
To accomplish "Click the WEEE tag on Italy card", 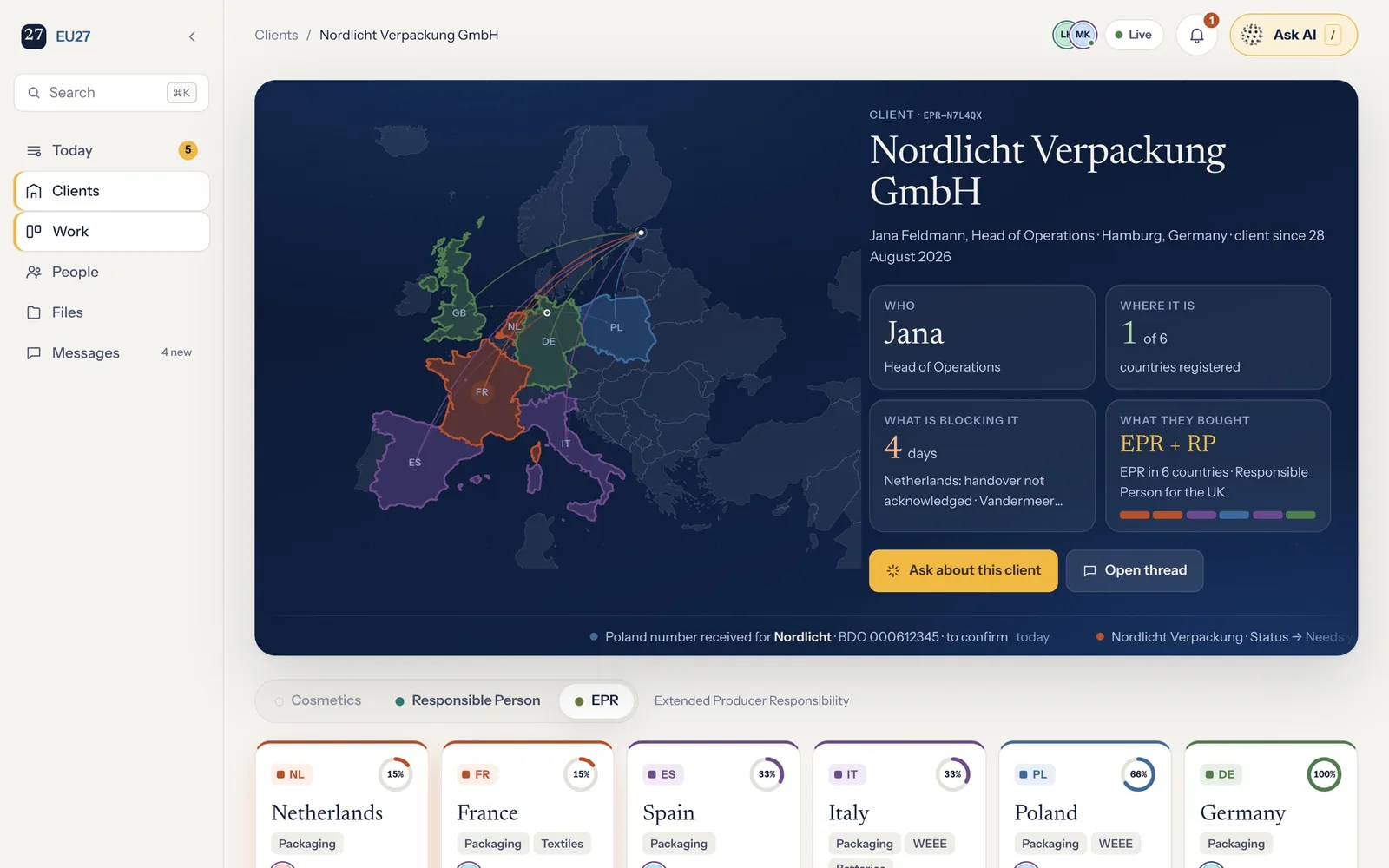I will (x=930, y=844).
